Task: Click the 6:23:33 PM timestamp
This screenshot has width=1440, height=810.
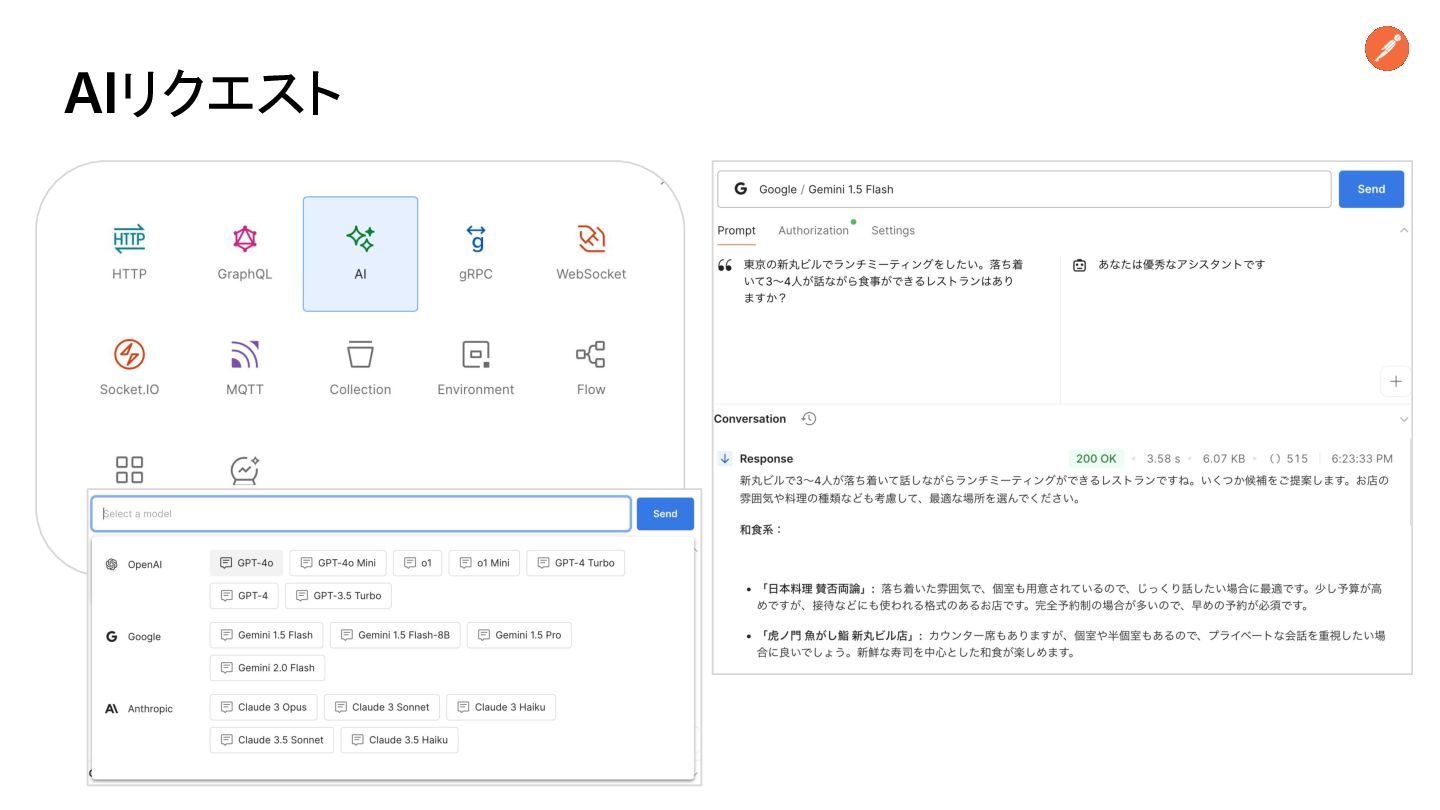Action: coord(1362,459)
